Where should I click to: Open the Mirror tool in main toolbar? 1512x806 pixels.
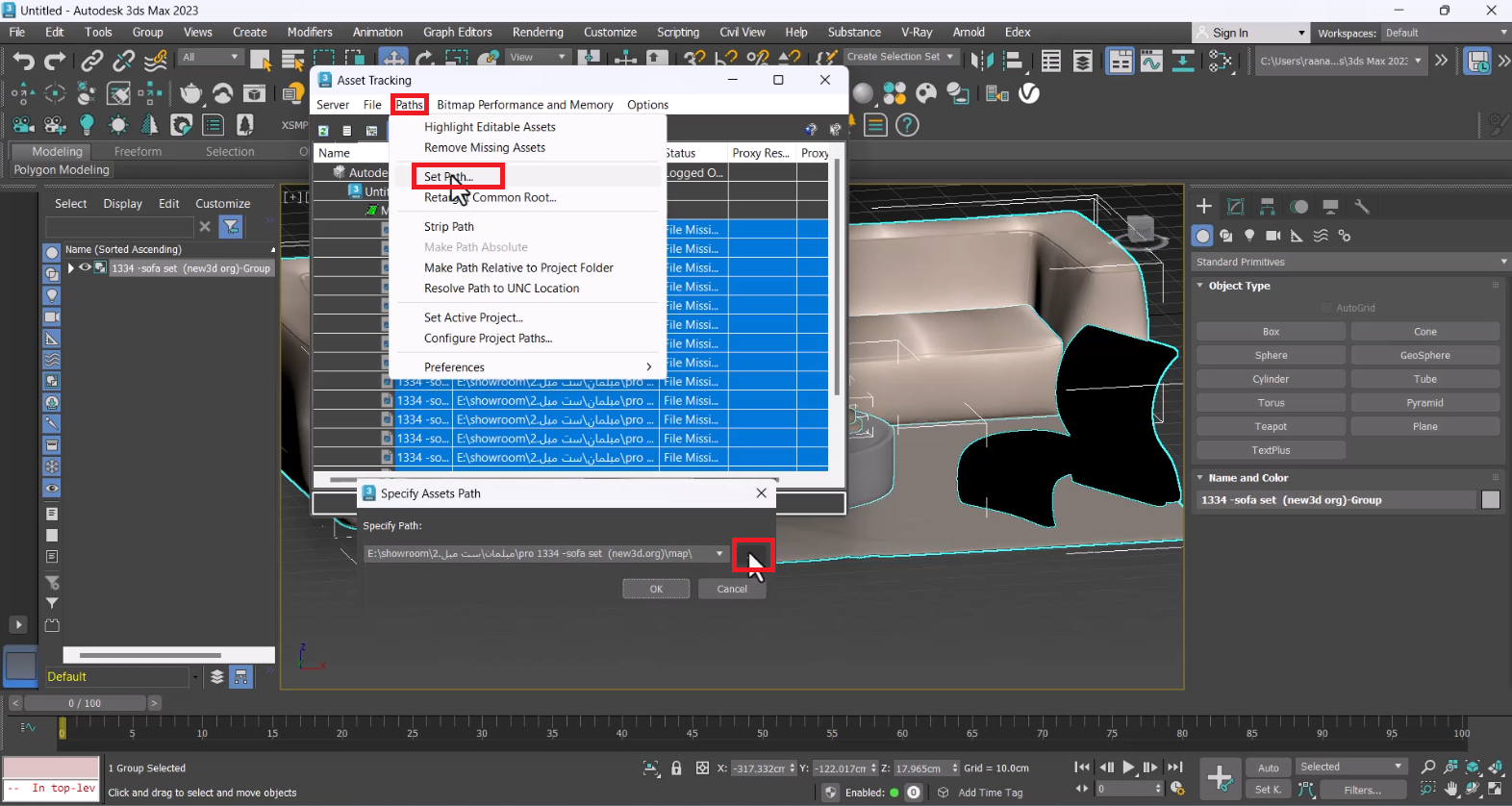(x=982, y=61)
